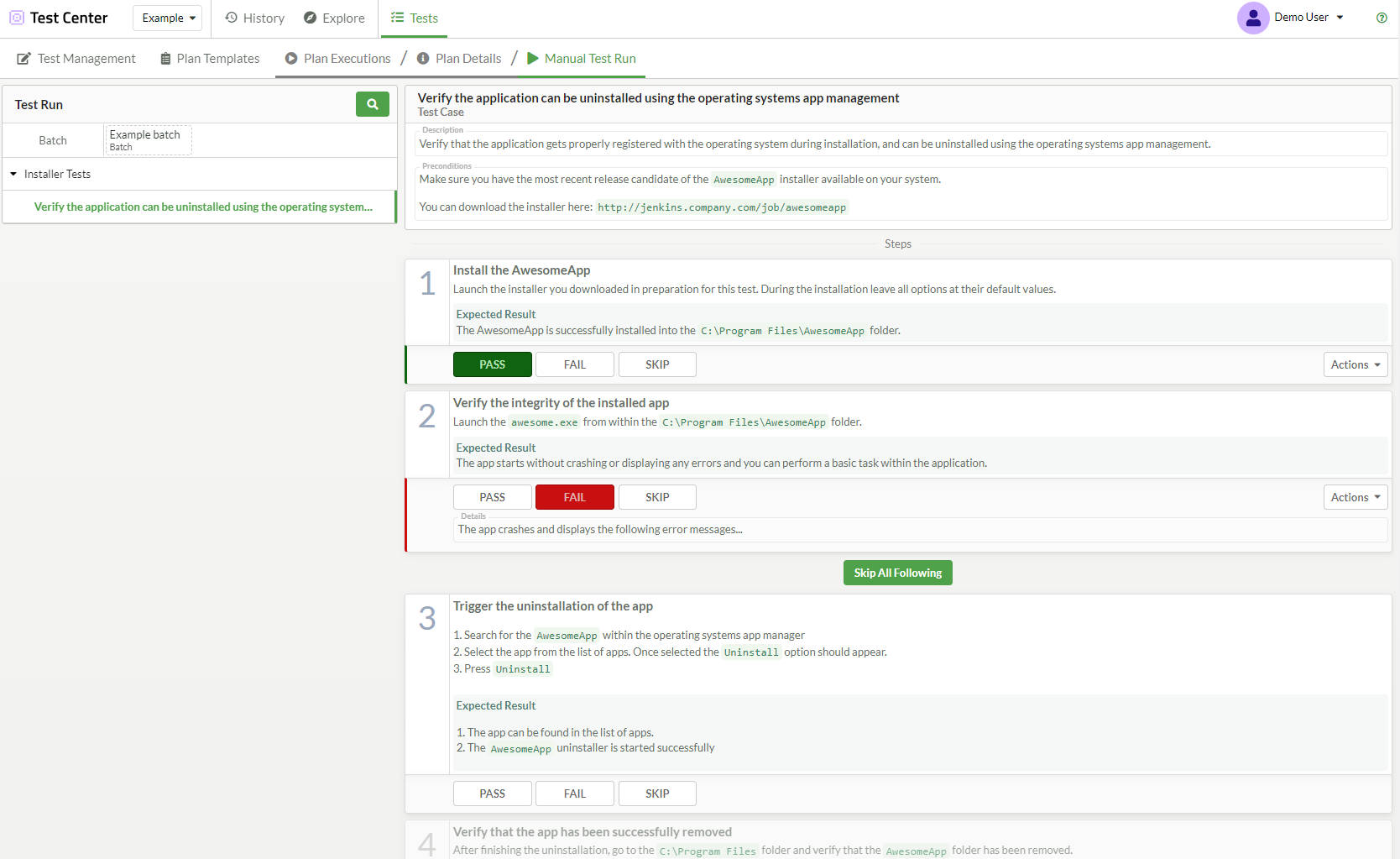Image resolution: width=1400 pixels, height=859 pixels.
Task: Open the History page
Action: [255, 18]
